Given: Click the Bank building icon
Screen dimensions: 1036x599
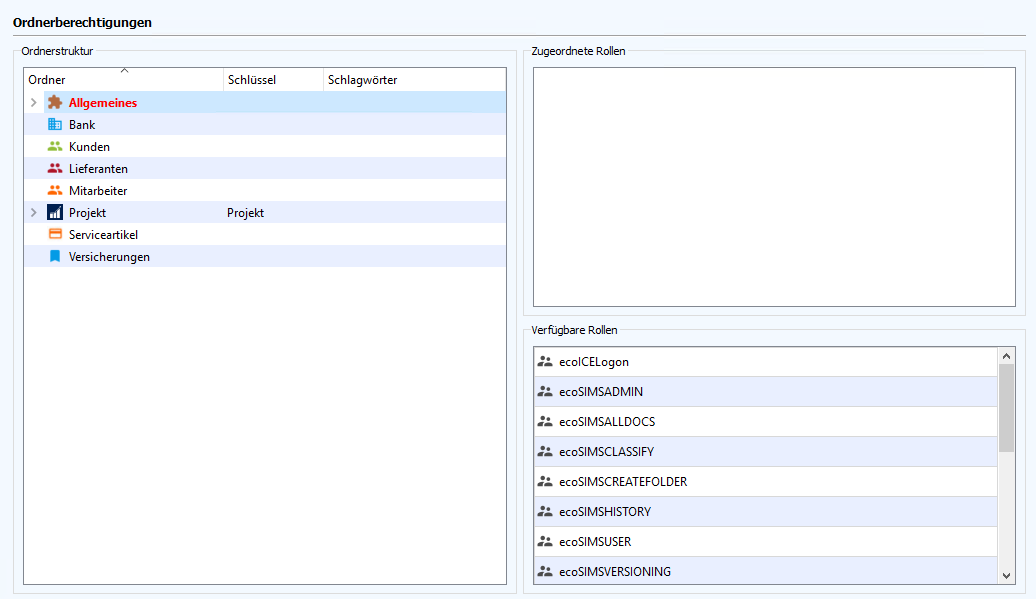Looking at the screenshot, I should [x=55, y=124].
